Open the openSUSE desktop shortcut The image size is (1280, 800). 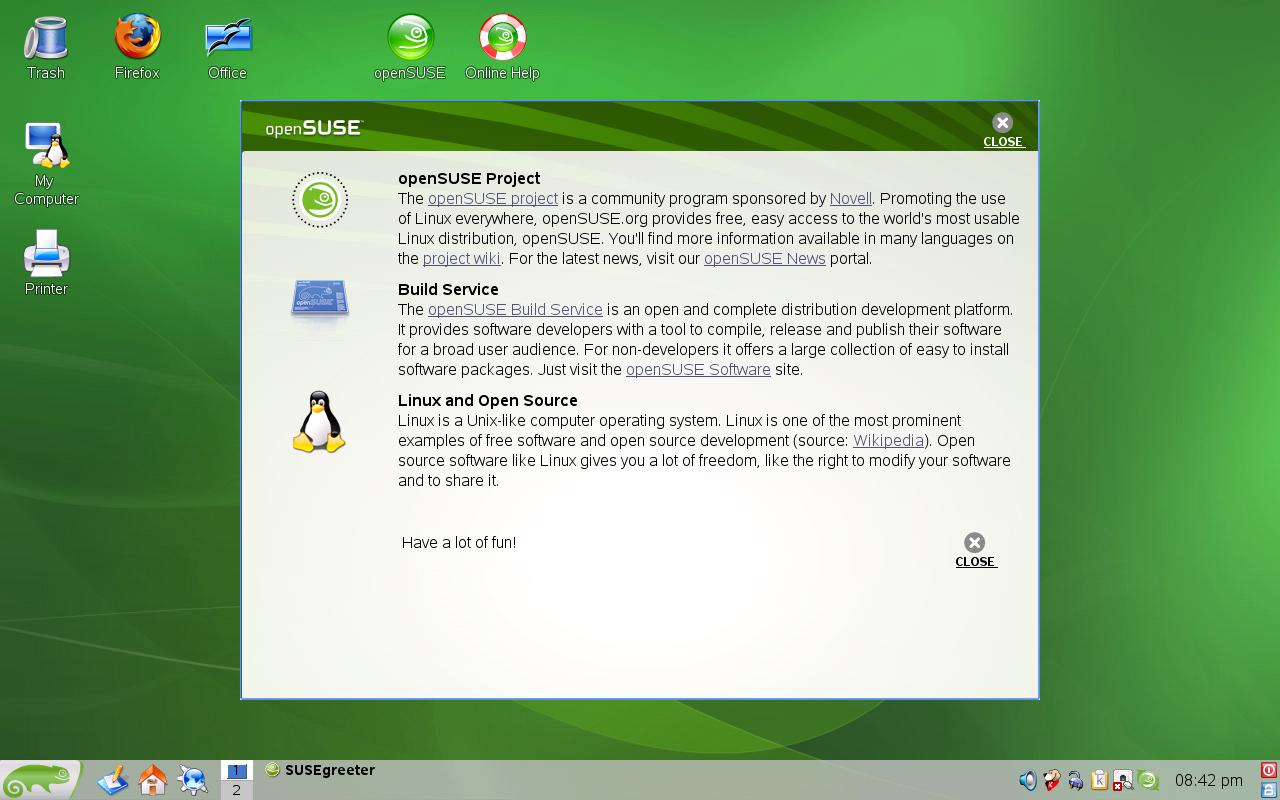pos(410,47)
